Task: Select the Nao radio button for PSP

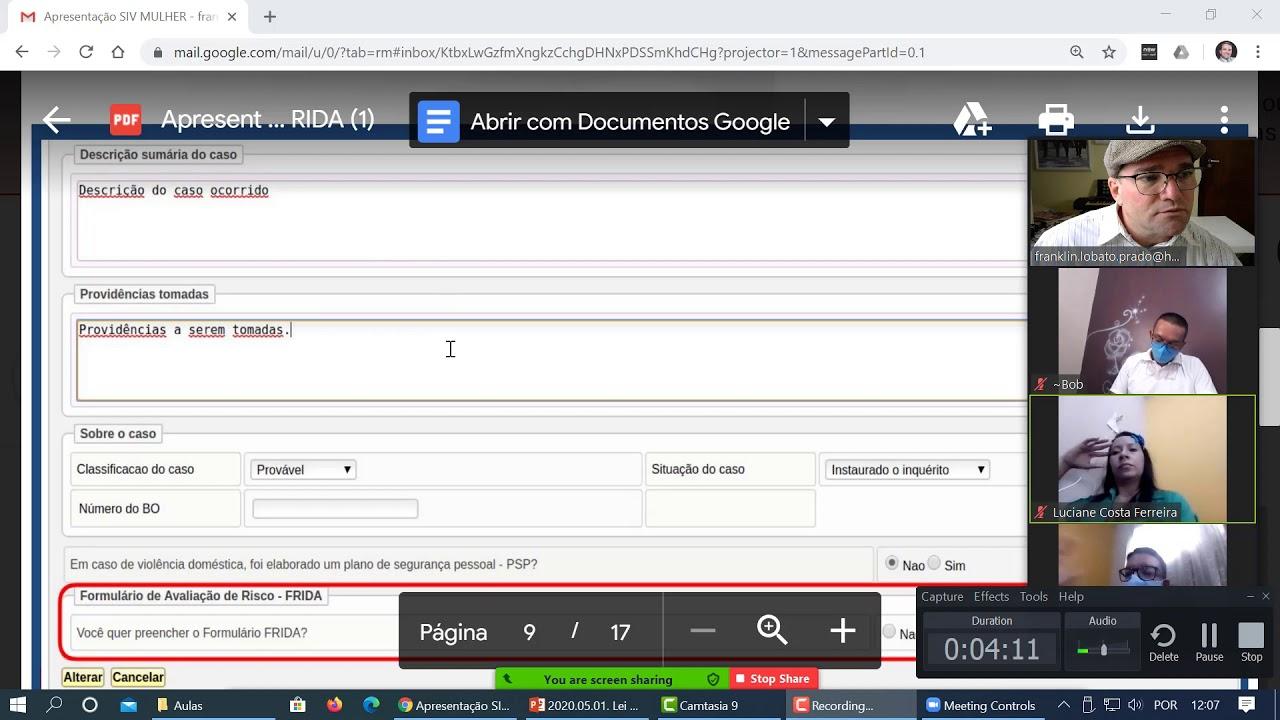Action: tap(892, 564)
